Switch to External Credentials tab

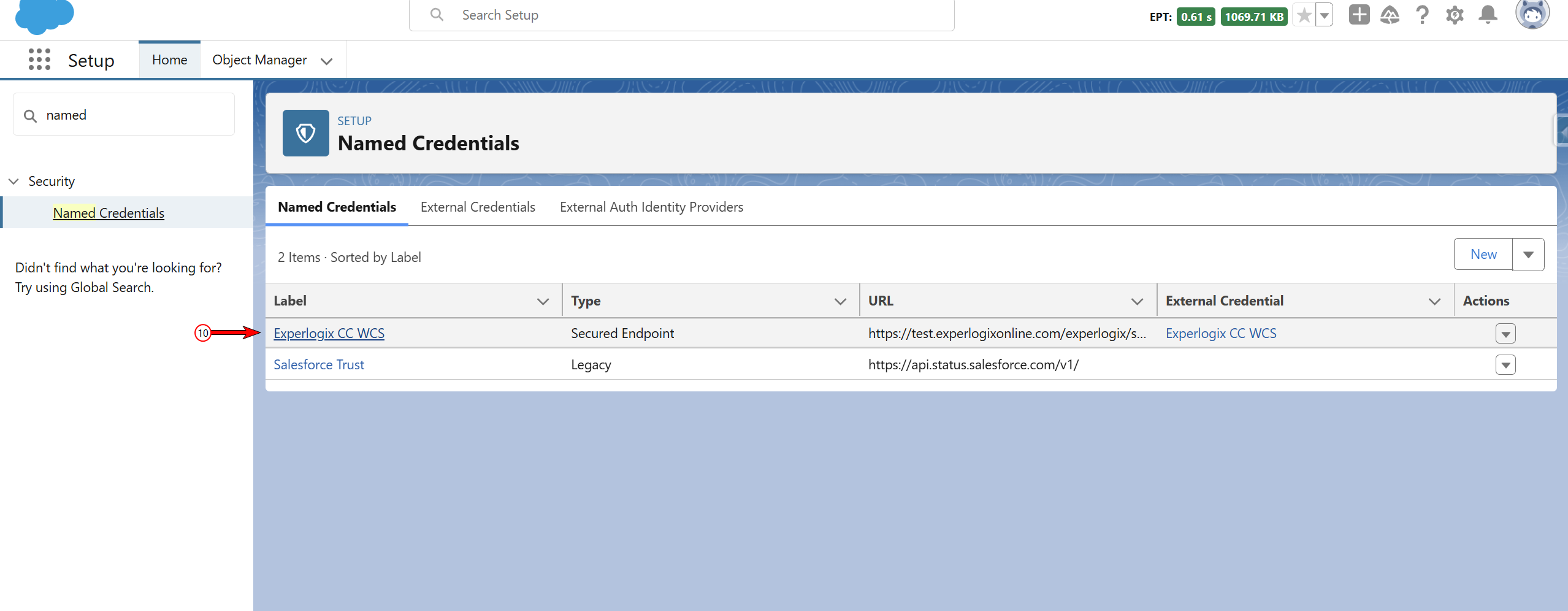click(478, 207)
